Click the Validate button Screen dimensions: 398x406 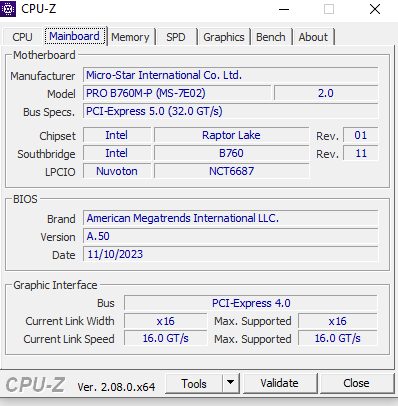[279, 383]
